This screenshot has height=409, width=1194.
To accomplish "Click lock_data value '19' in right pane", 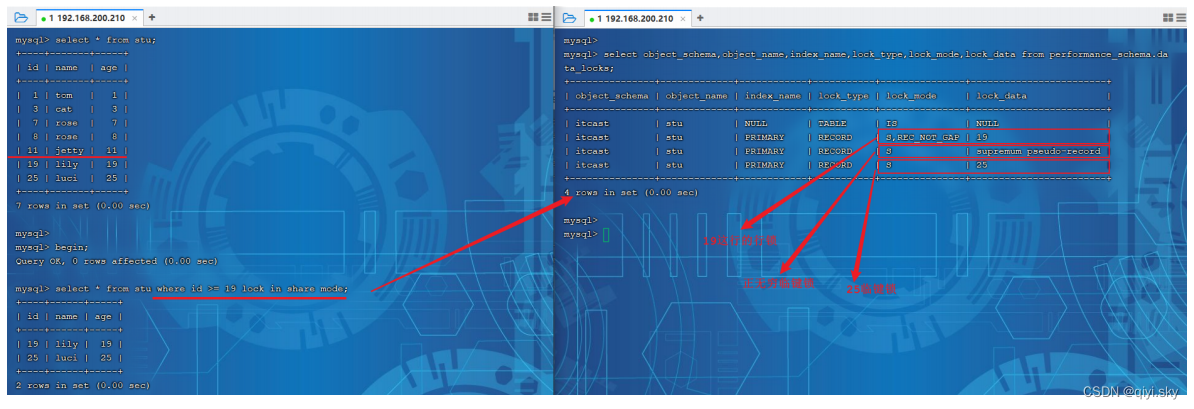I will tap(982, 137).
